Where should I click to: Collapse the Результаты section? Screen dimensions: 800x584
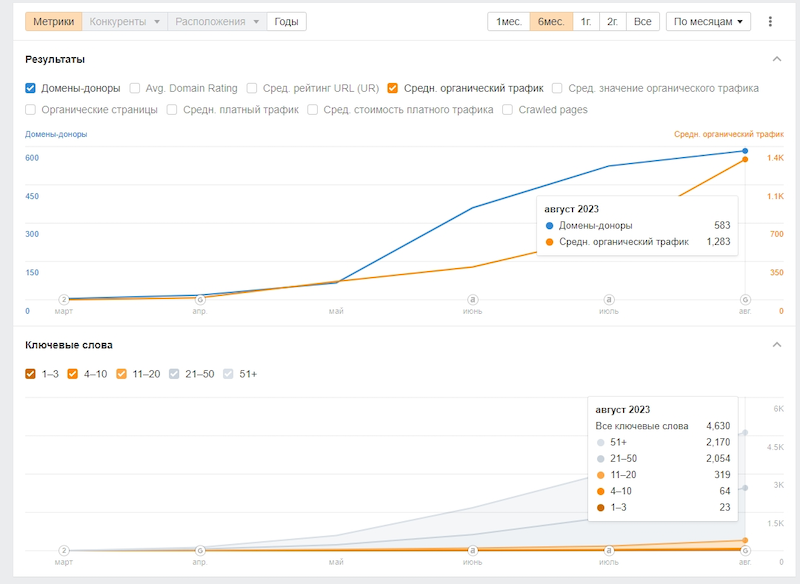tap(777, 59)
